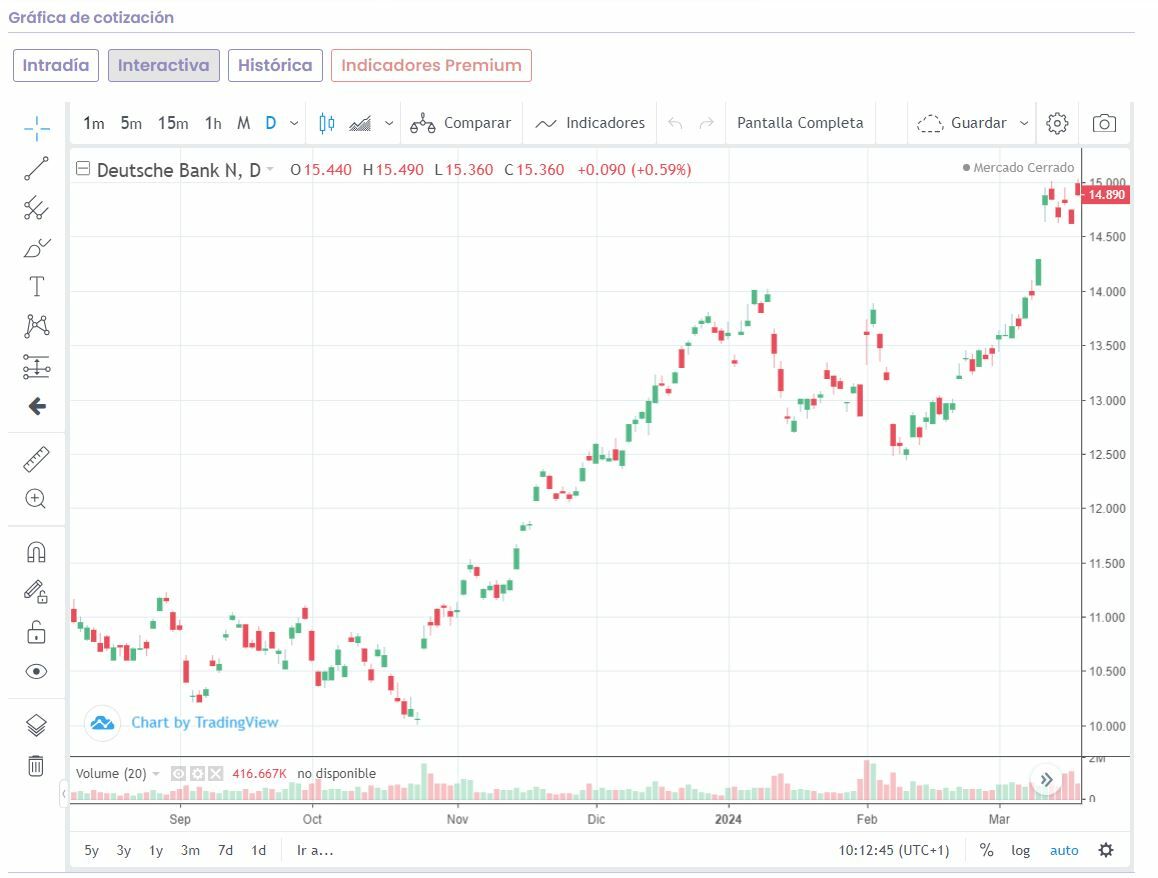The image size is (1158, 878).
Task: Open the Indicadores Premium tab
Action: tap(431, 65)
